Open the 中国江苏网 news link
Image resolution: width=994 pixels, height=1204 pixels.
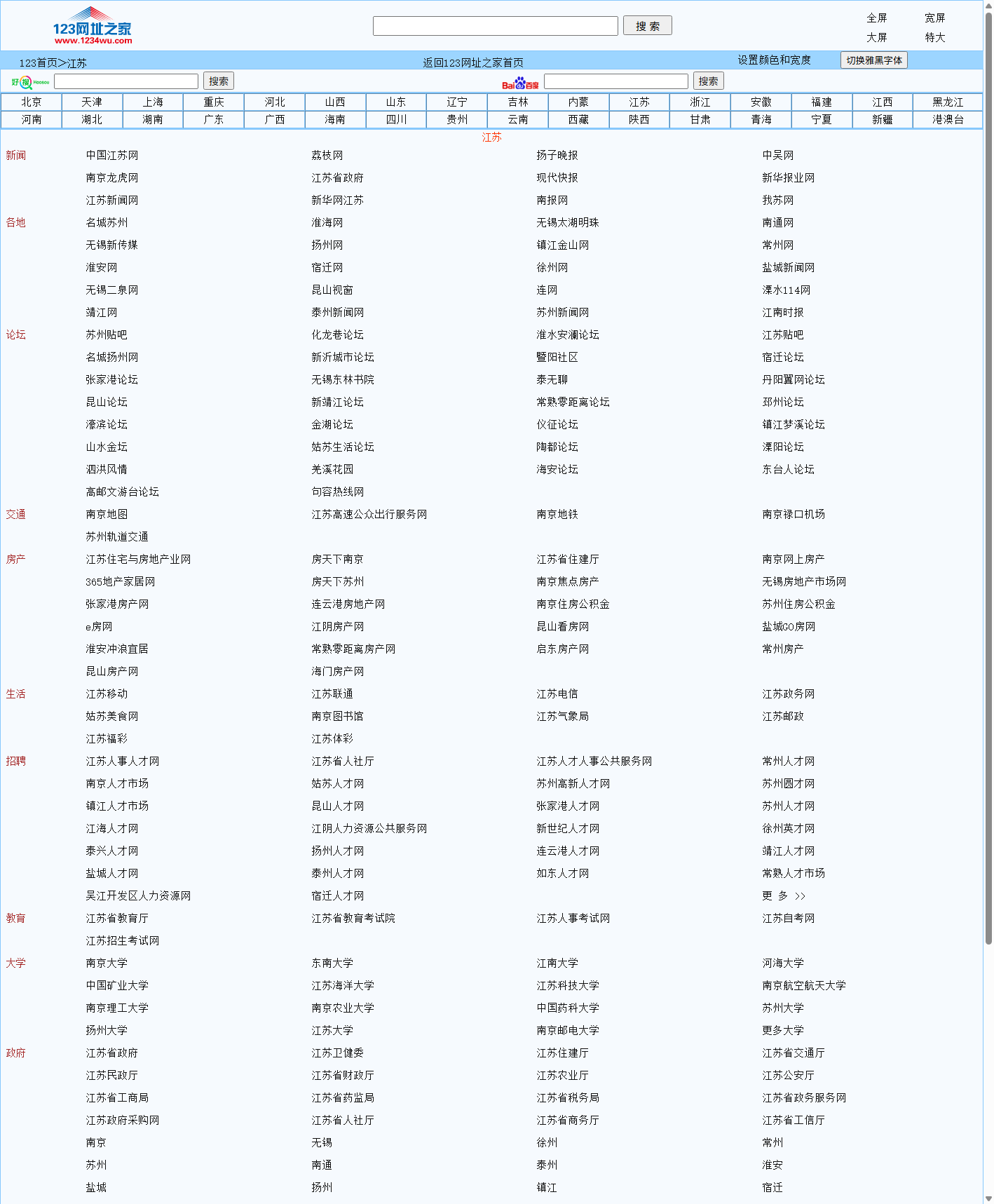[112, 156]
